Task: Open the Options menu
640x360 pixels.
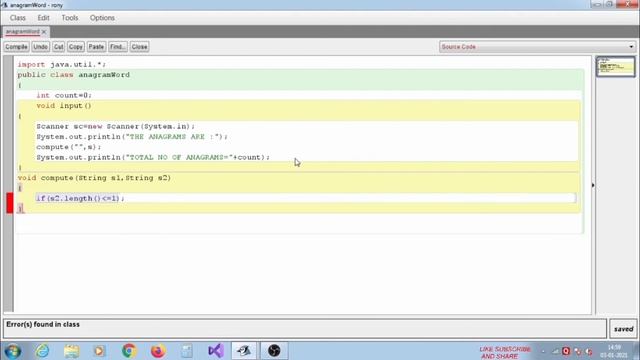Action: pos(102,18)
